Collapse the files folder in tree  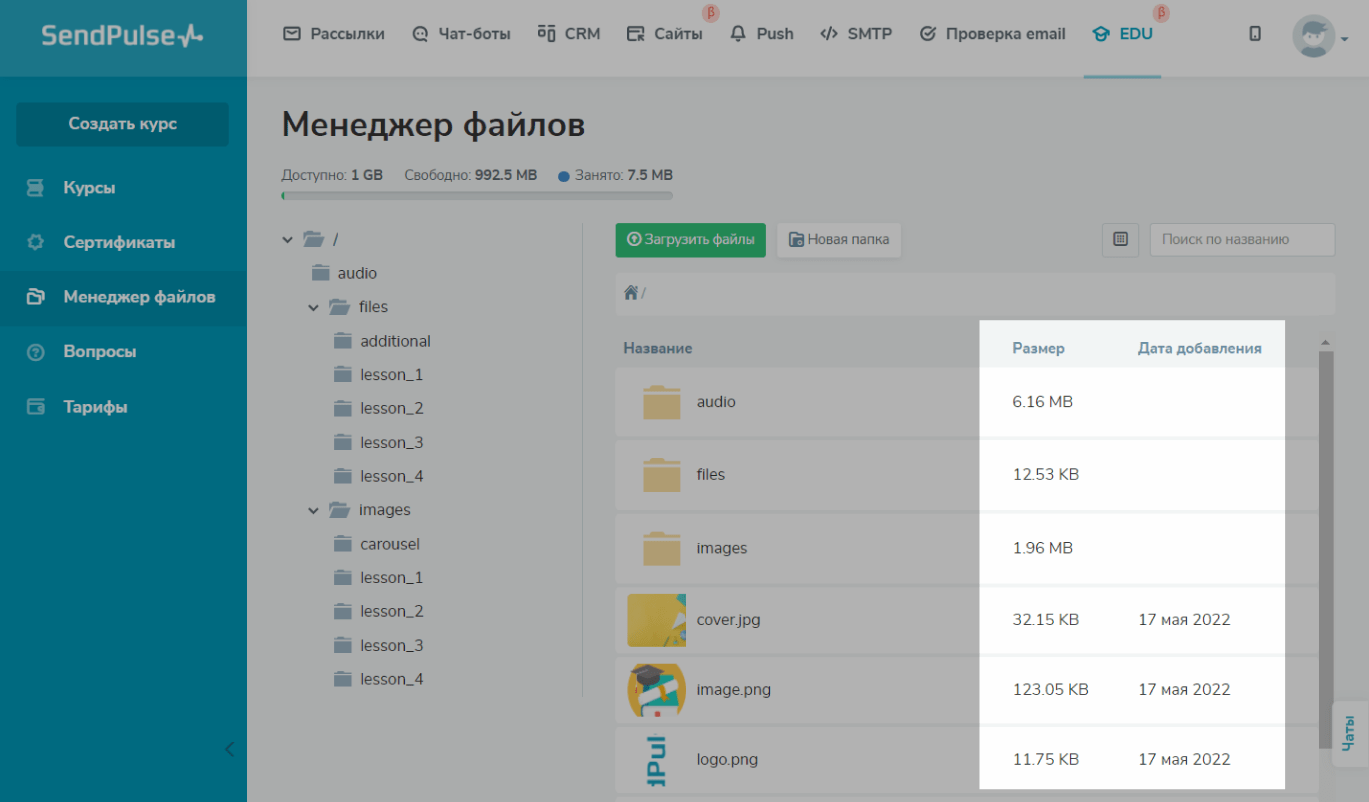pos(314,308)
